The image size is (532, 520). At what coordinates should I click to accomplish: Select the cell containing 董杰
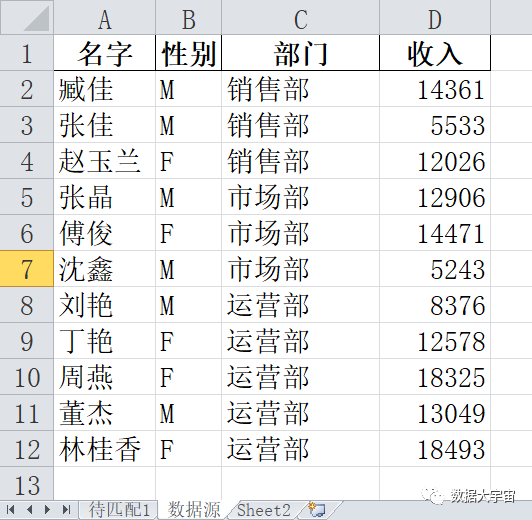[x=104, y=413]
